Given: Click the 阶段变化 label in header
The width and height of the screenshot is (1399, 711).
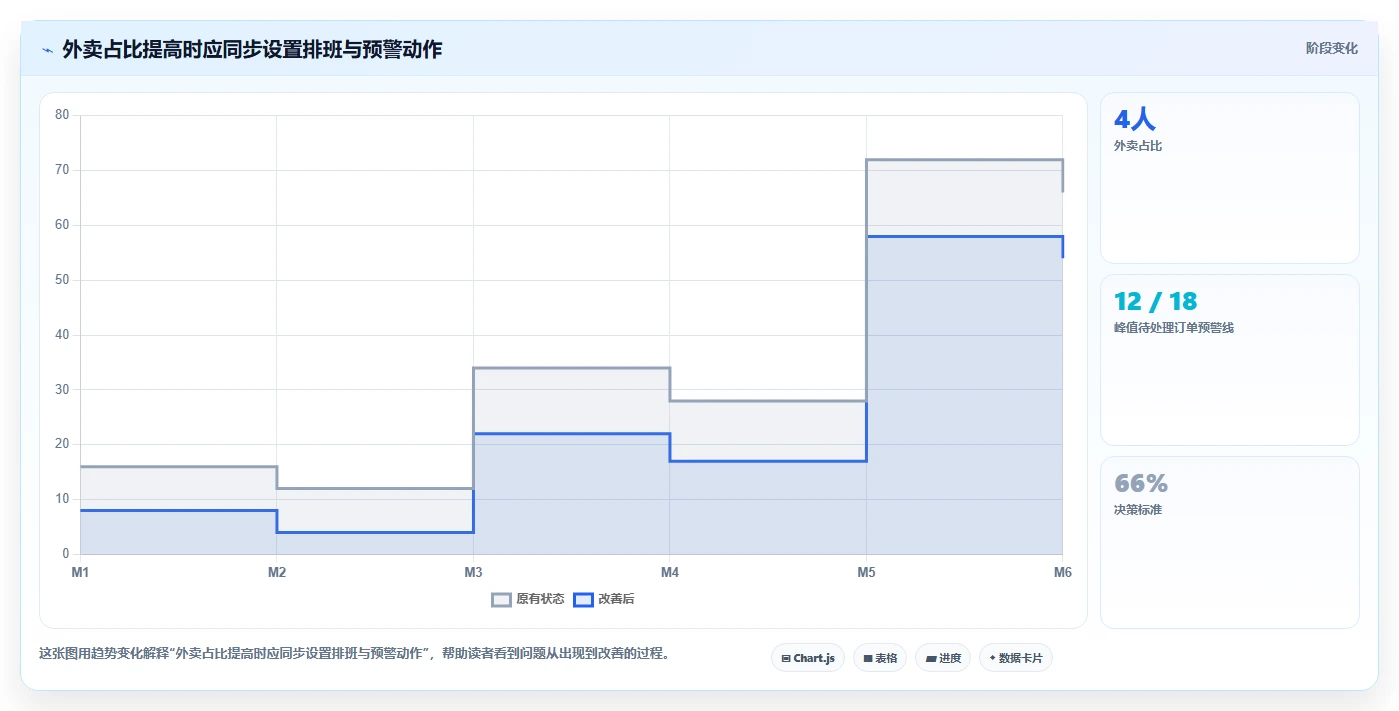Looking at the screenshot, I should click(1331, 48).
